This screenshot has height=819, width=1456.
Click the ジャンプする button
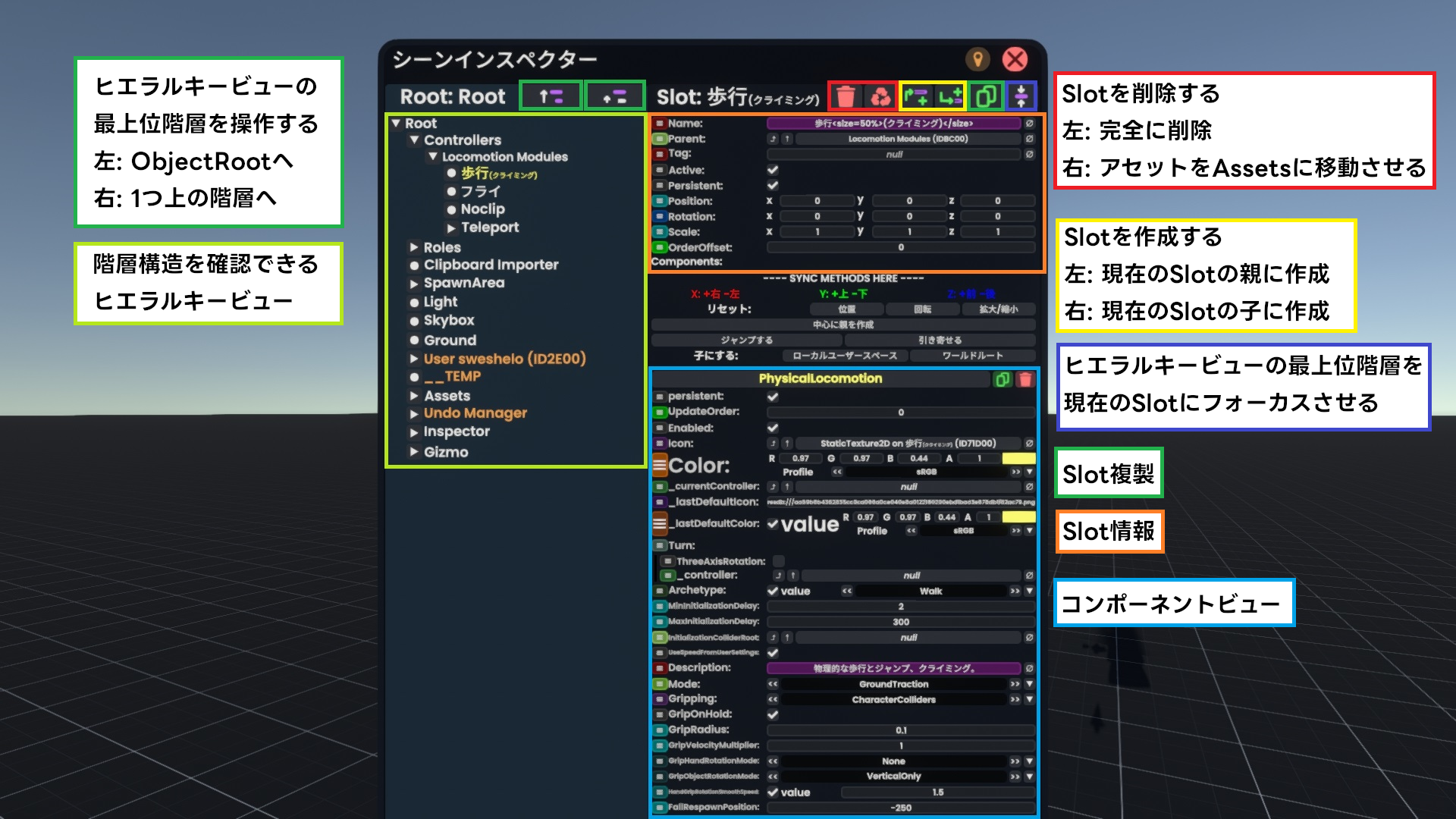[x=747, y=340]
